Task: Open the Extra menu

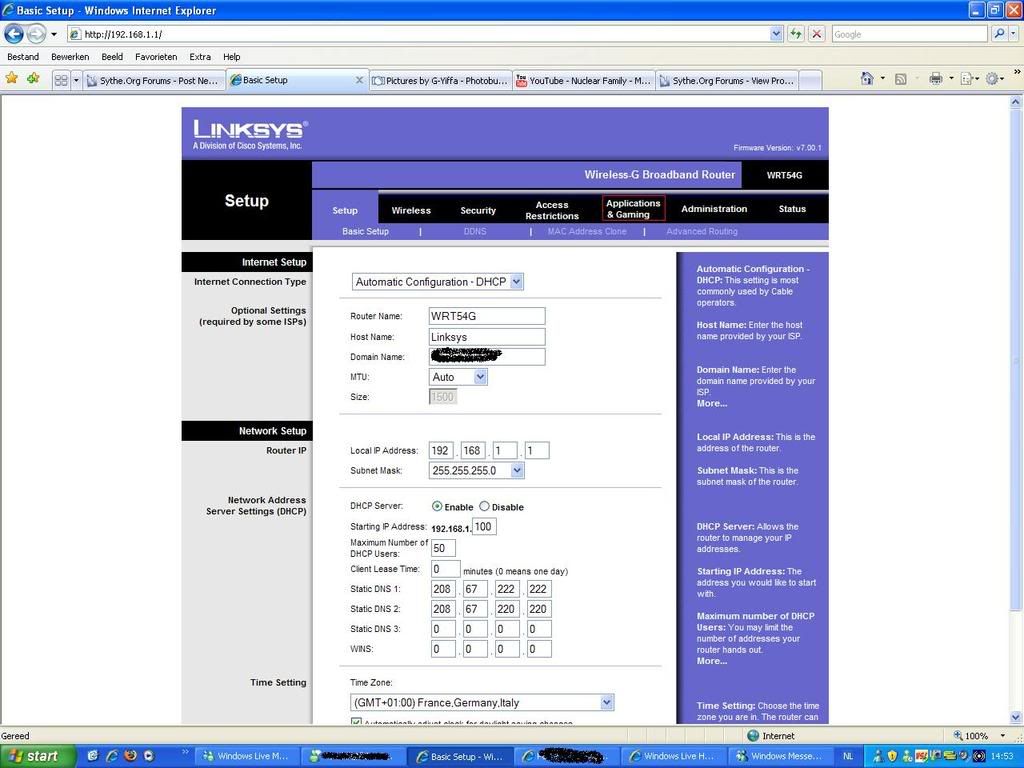Action: coord(200,57)
